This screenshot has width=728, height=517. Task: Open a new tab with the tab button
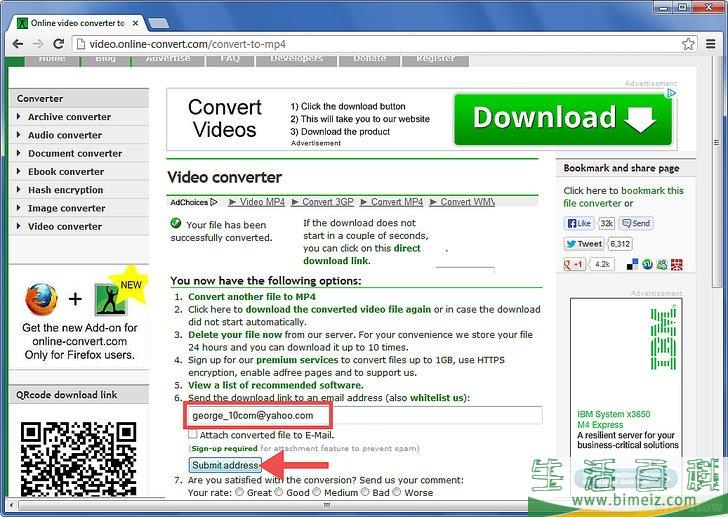click(158, 23)
